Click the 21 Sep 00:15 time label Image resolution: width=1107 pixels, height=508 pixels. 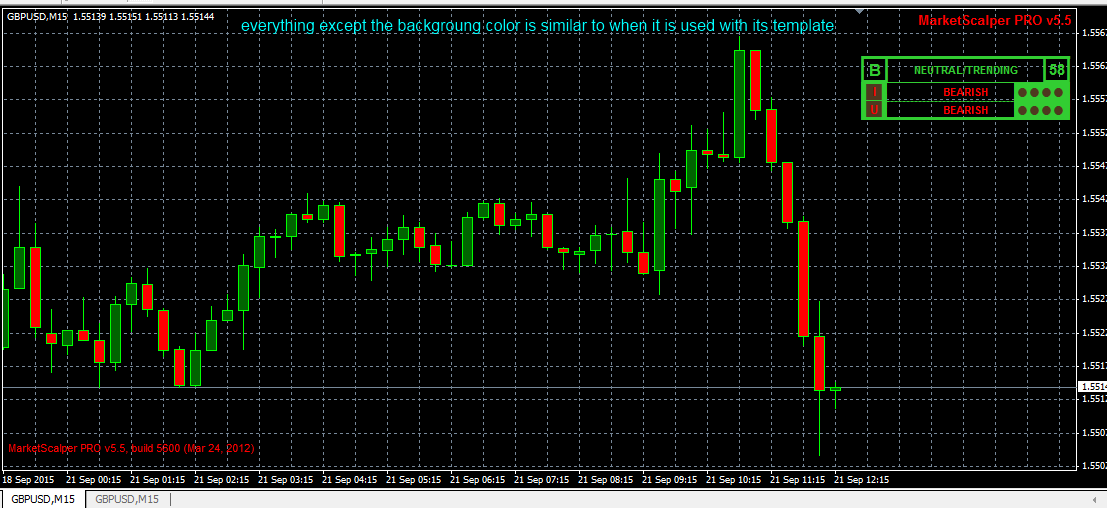93,479
